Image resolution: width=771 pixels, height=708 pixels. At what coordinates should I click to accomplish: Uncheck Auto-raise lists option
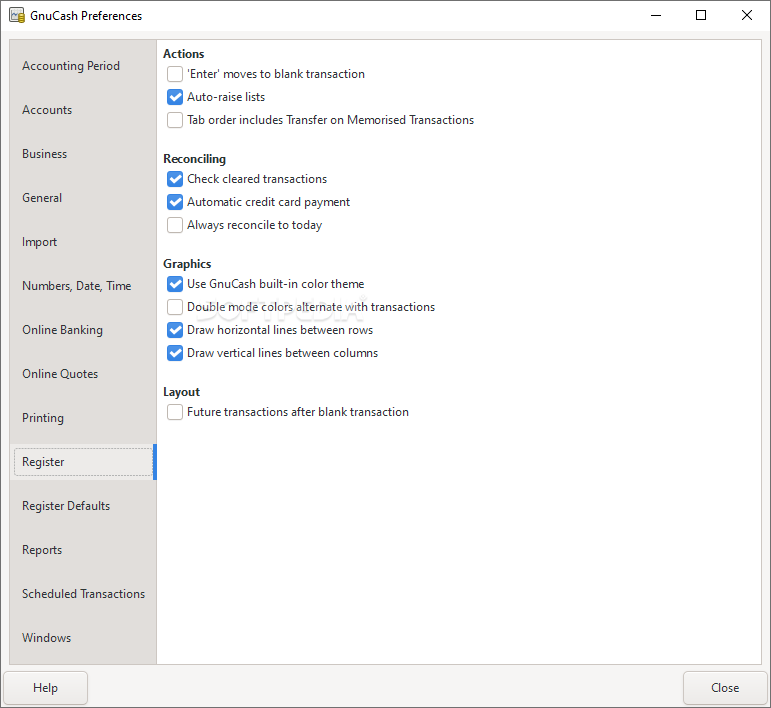[x=175, y=97]
